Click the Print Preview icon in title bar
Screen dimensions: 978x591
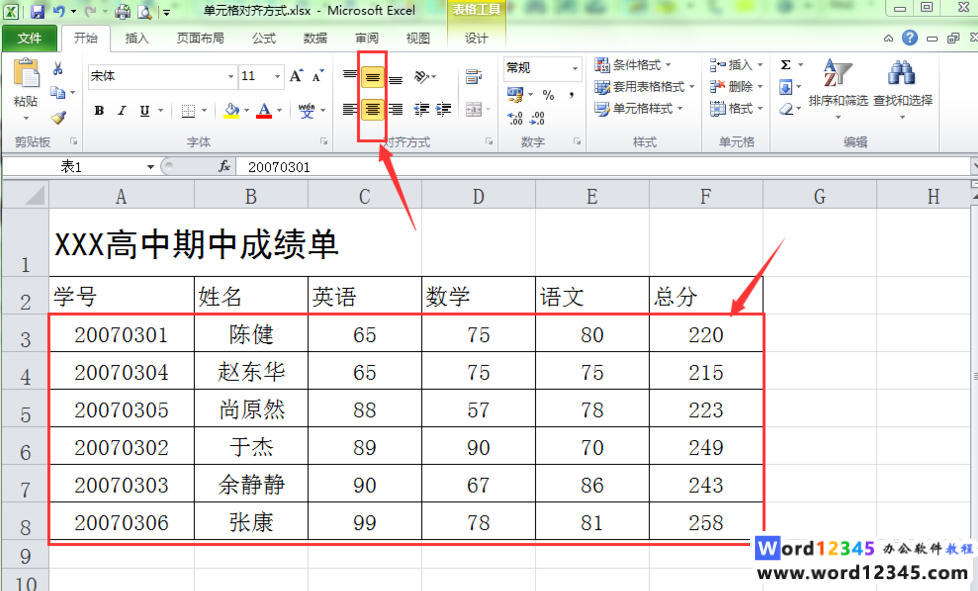click(145, 11)
